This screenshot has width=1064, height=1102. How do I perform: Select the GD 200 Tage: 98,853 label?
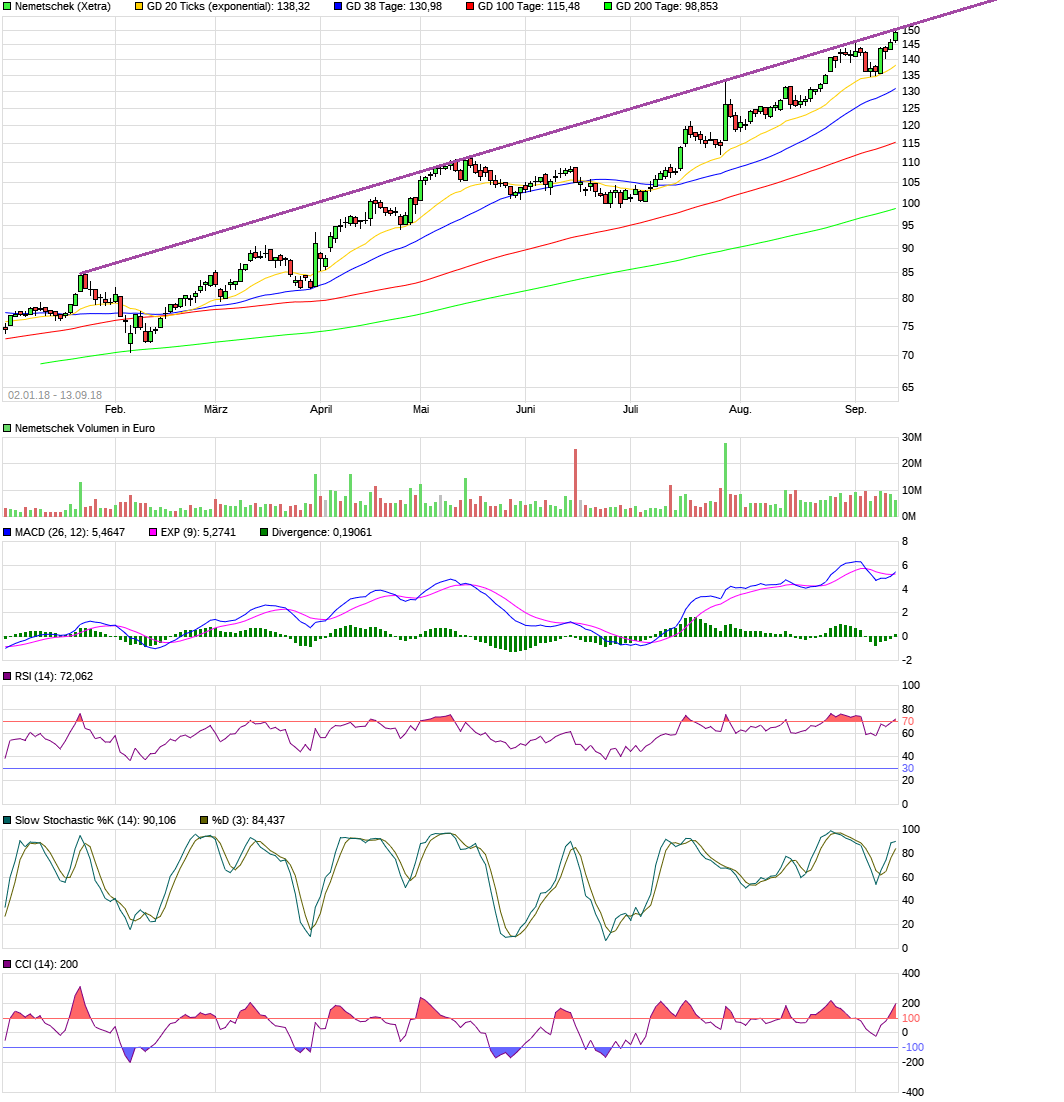[667, 6]
